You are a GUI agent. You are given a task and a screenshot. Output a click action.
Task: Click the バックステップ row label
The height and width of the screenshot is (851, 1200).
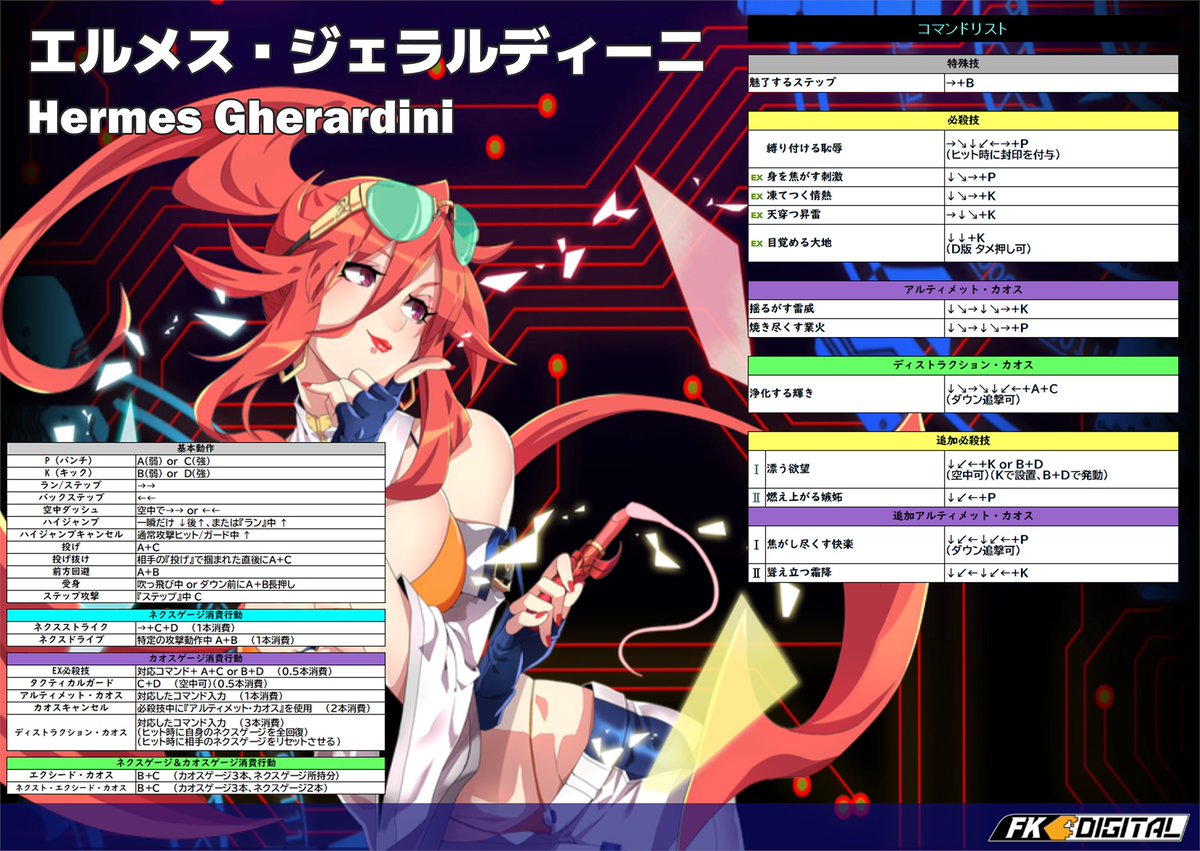pos(70,498)
